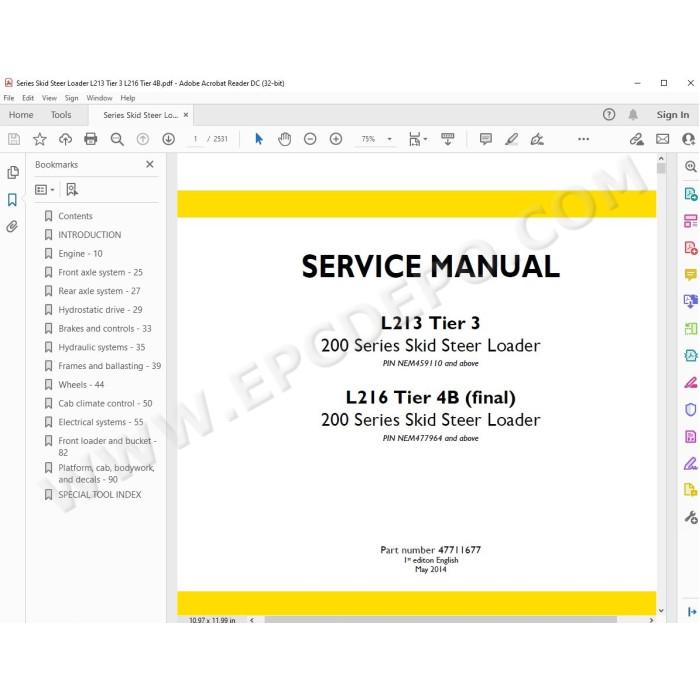Select the Highlight text tool
Image resolution: width=700 pixels, height=700 pixels.
(x=512, y=139)
